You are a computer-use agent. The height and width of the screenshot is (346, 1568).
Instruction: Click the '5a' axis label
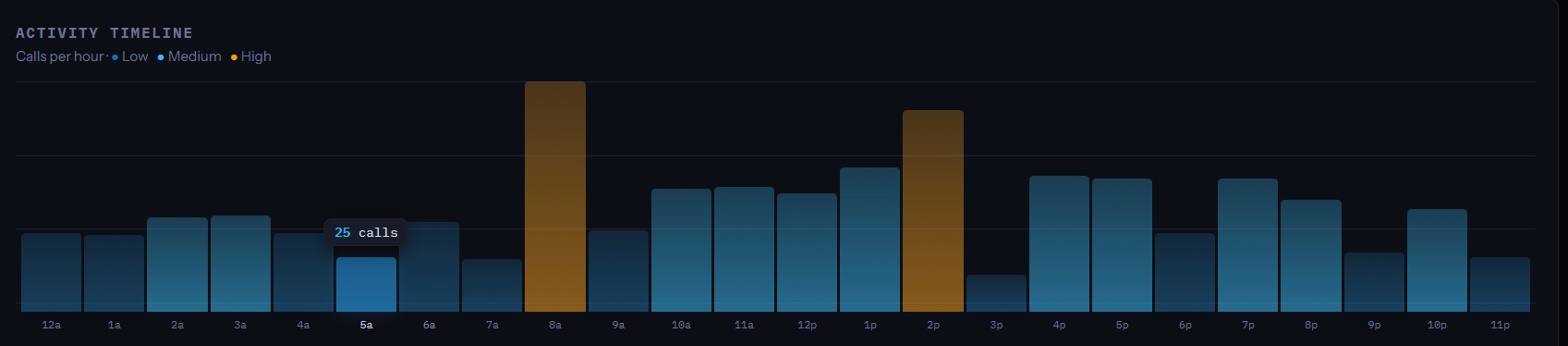click(366, 325)
